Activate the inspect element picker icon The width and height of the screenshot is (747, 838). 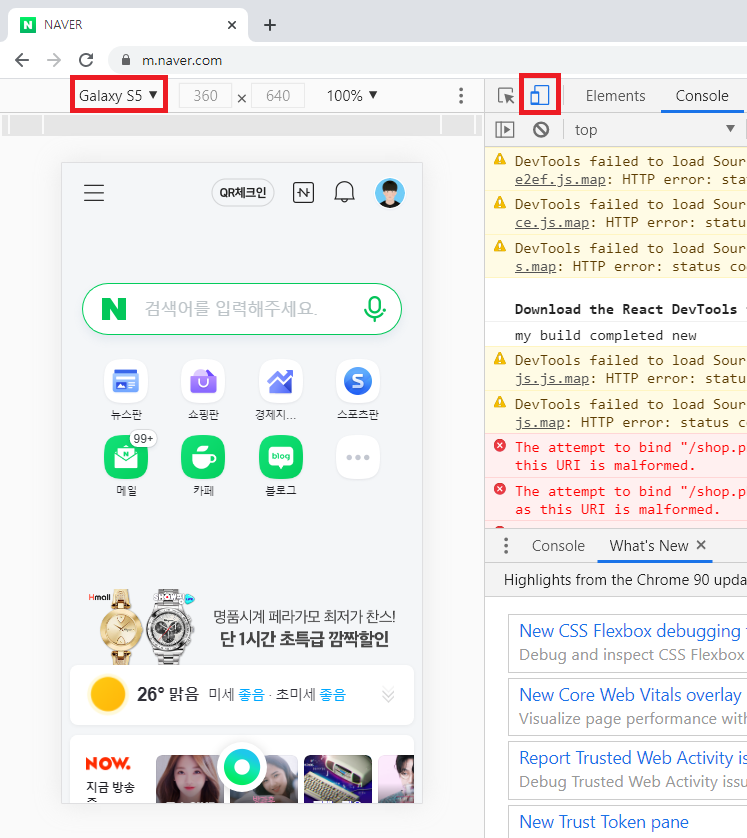[505, 96]
